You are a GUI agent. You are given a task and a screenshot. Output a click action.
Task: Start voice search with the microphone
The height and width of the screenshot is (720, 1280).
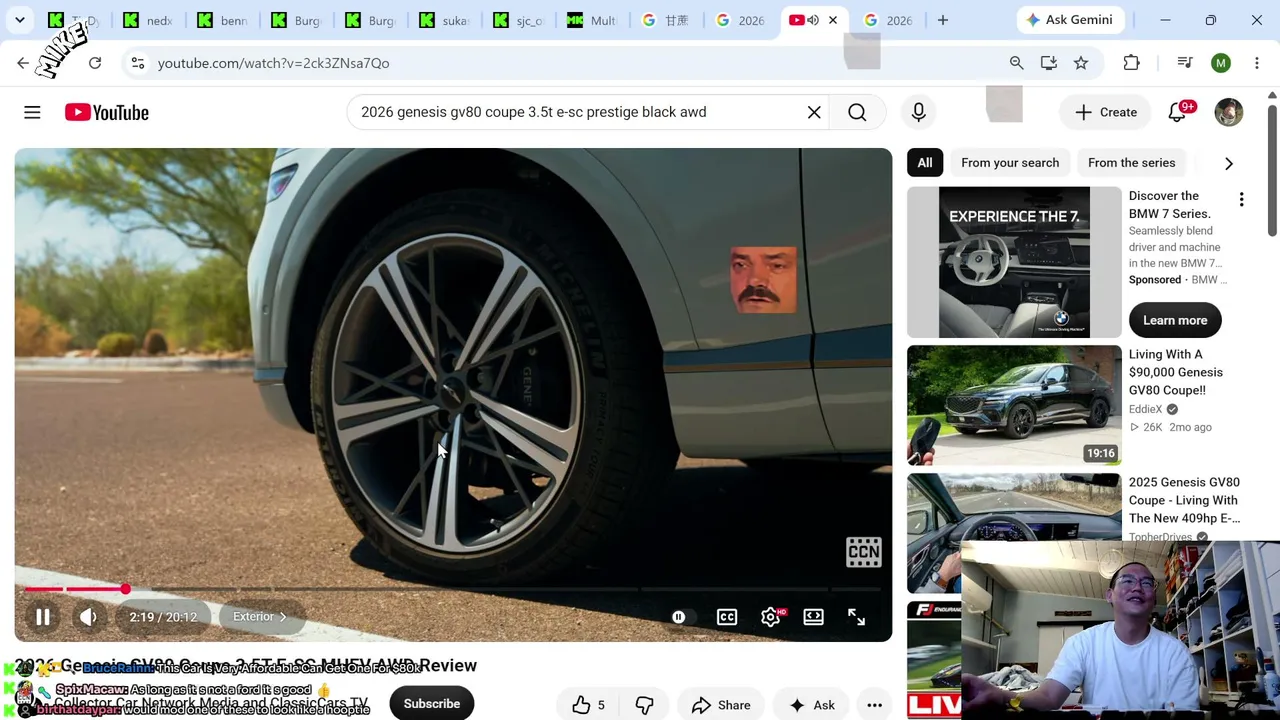919,112
